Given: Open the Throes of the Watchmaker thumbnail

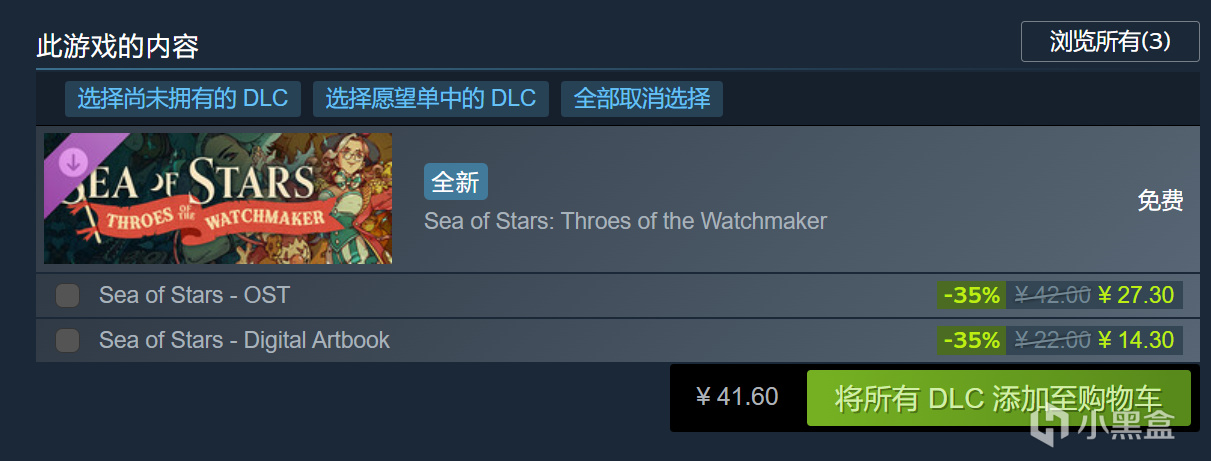Looking at the screenshot, I should [218, 199].
